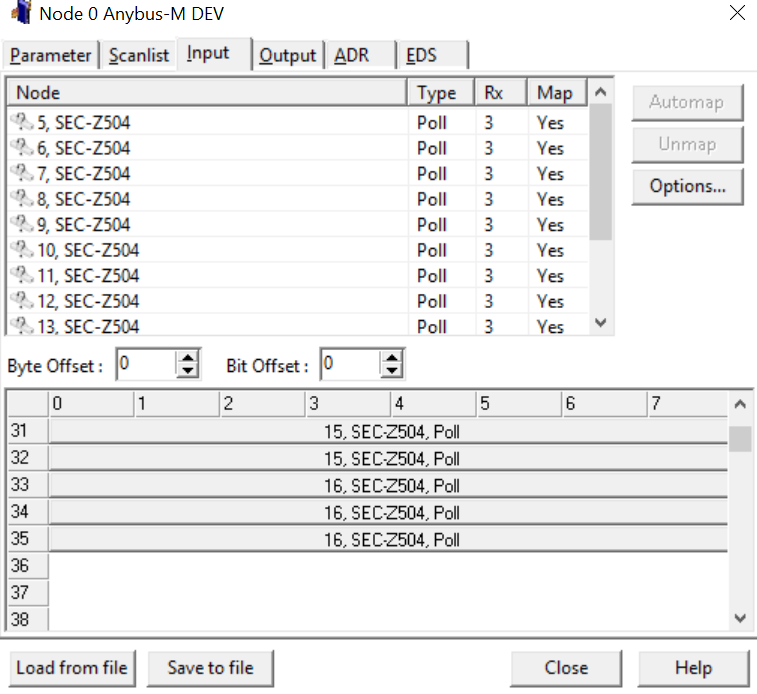
Task: Increase the Bit Offset value
Action: [392, 358]
